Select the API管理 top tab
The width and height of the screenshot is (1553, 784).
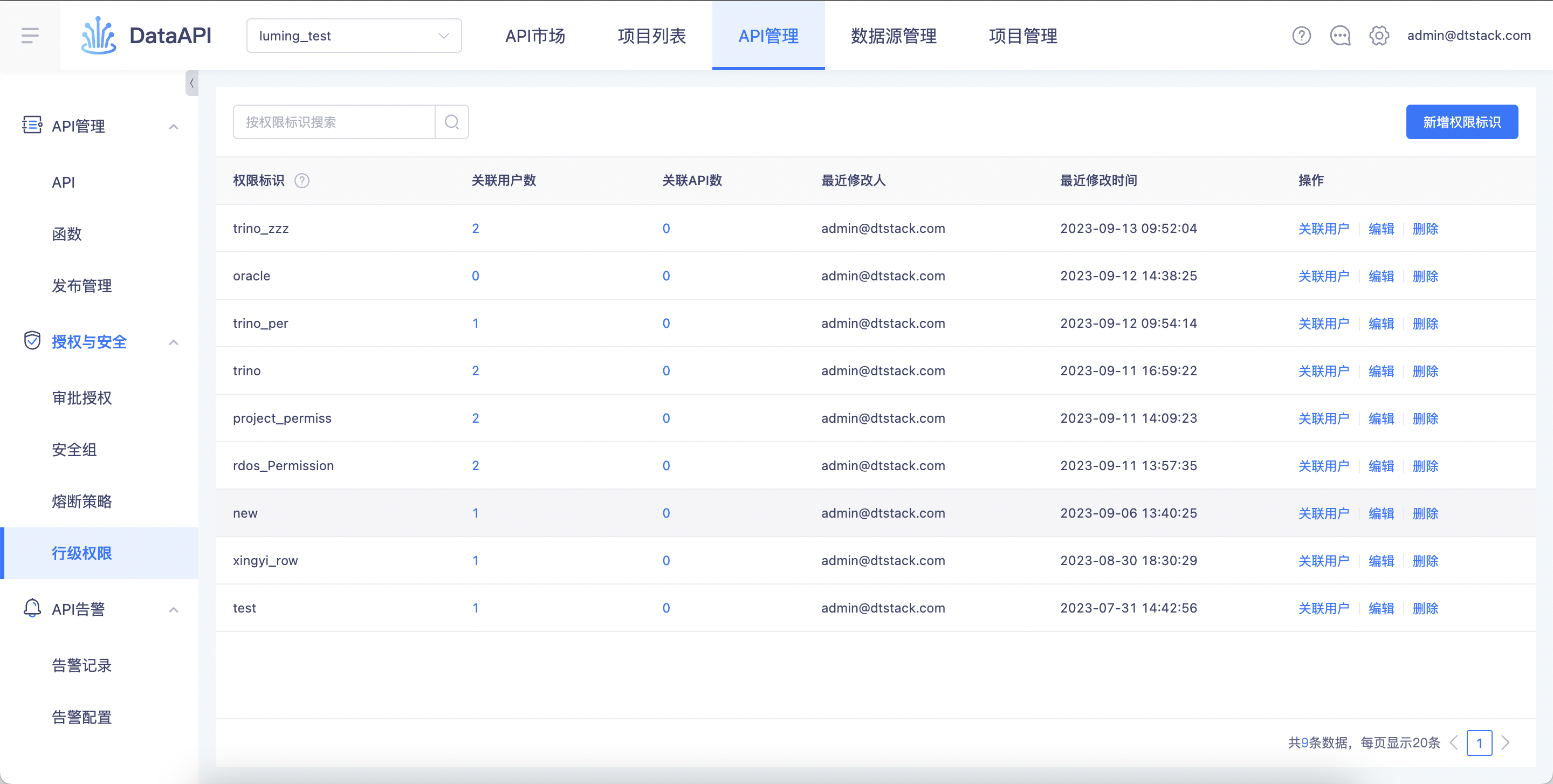[x=768, y=36]
